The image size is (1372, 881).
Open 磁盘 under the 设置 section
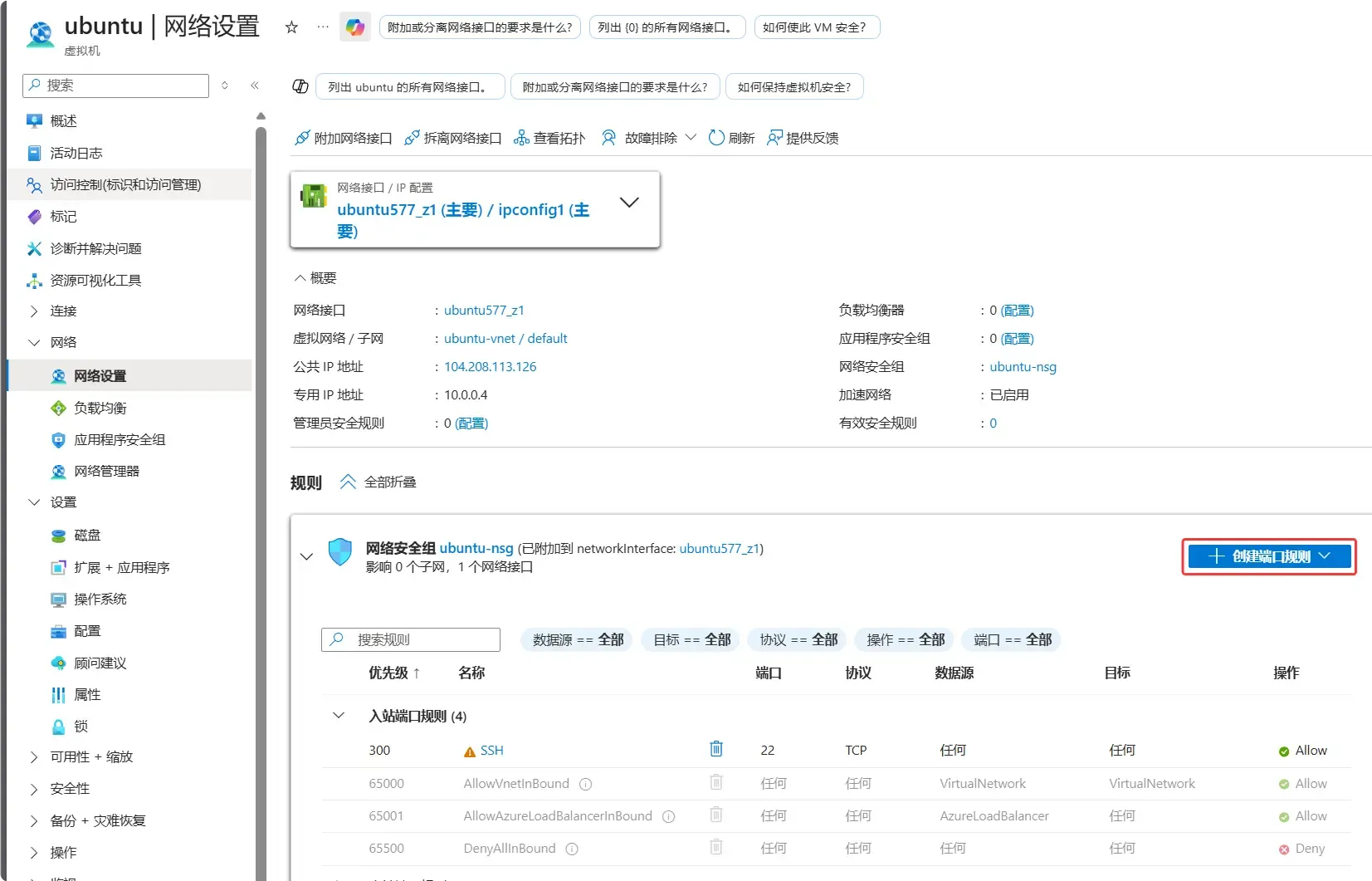[x=85, y=535]
